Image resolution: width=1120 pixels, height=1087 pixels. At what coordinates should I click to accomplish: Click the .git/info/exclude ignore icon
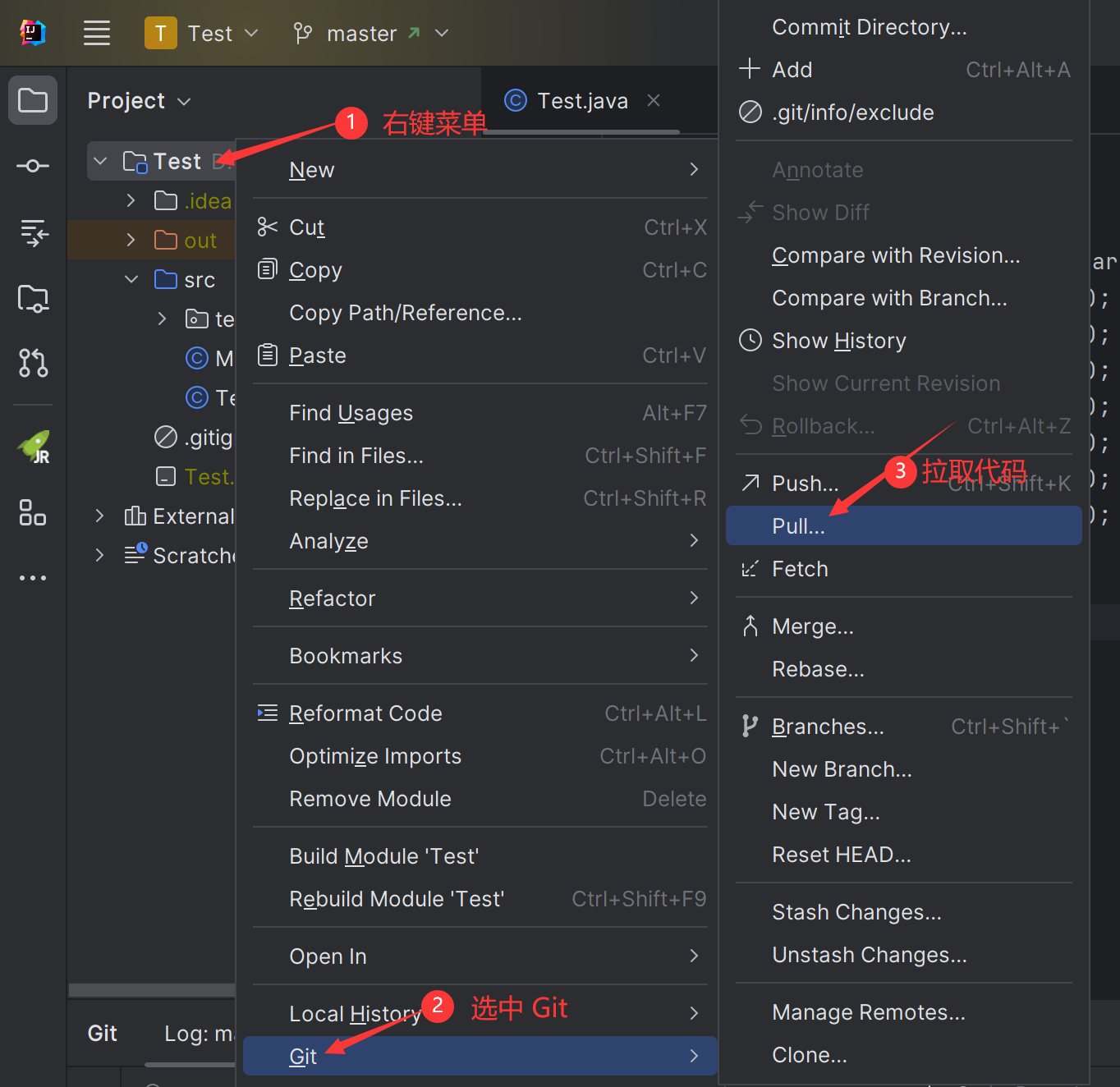pyautogui.click(x=750, y=112)
